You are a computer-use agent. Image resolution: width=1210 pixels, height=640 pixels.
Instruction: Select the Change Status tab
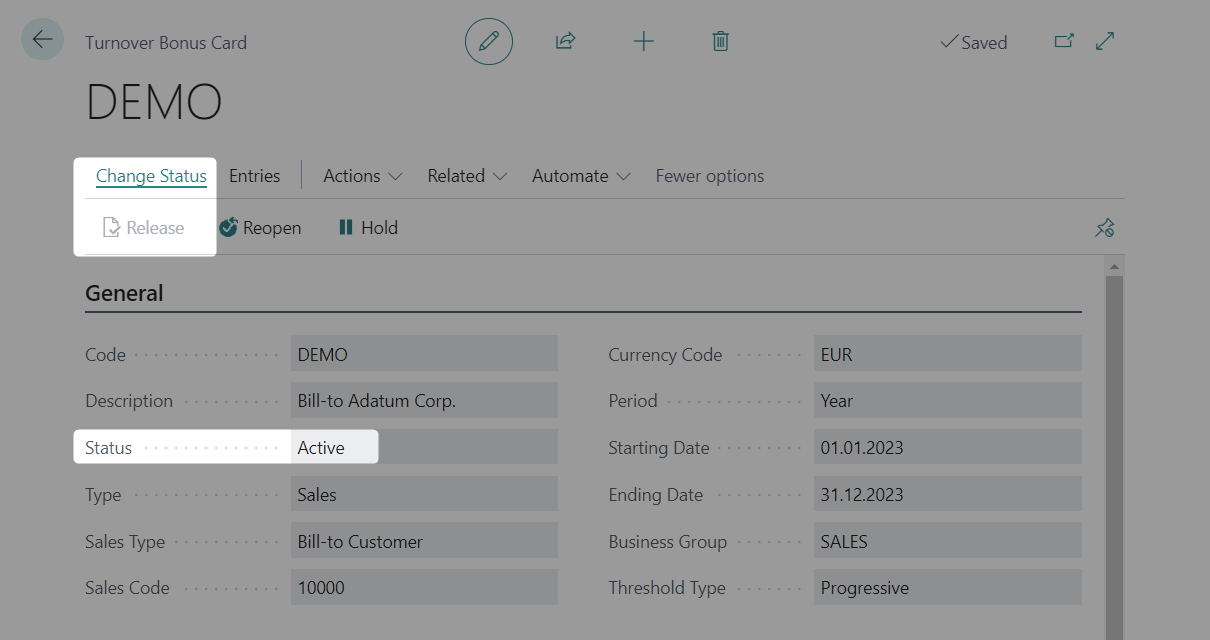(x=151, y=176)
